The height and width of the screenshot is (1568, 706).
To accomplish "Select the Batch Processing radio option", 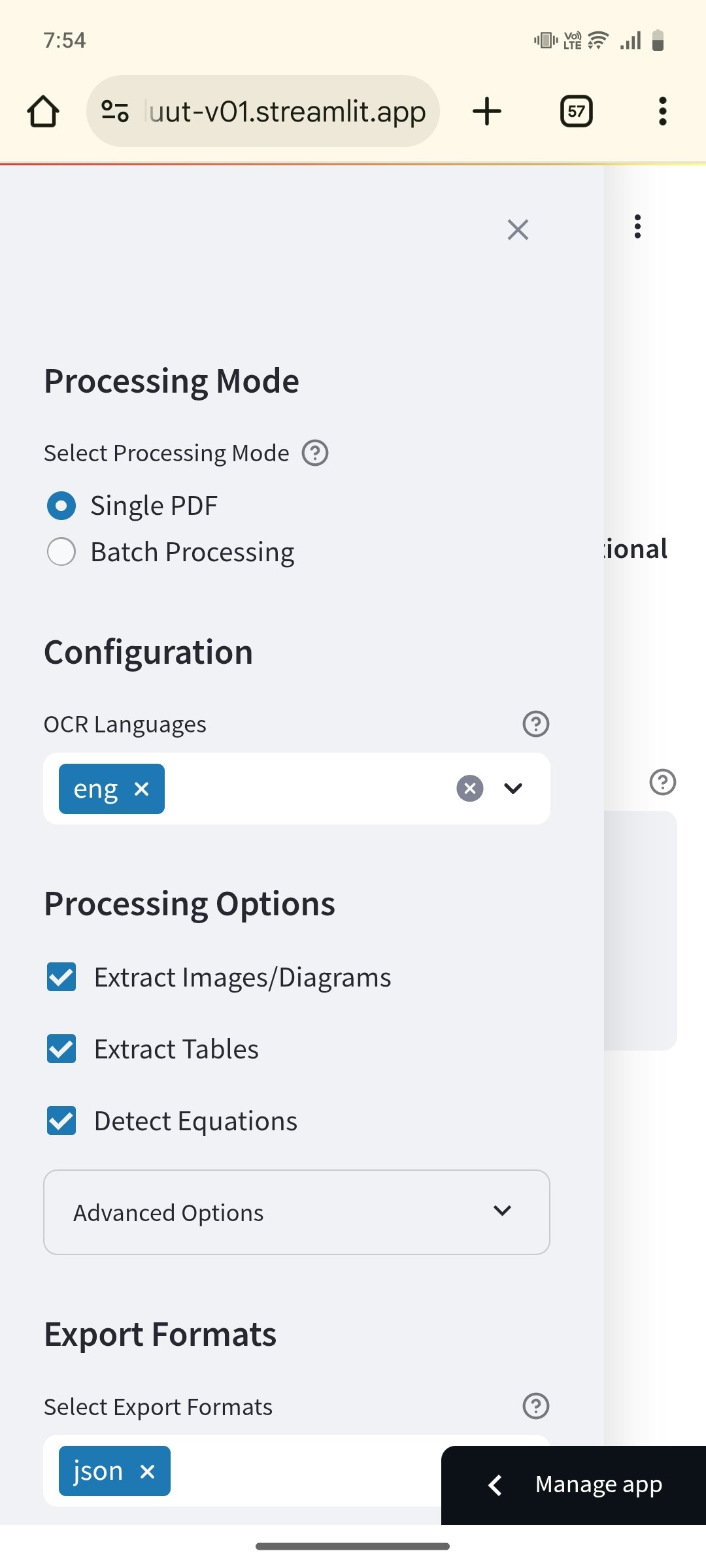I will pyautogui.click(x=61, y=552).
